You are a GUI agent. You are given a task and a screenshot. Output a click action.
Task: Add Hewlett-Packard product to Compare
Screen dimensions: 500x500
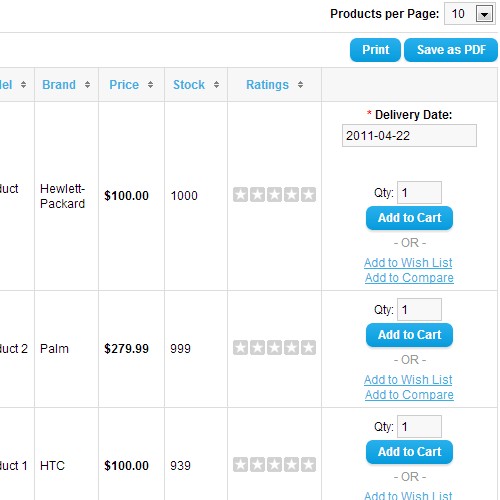pos(409,278)
